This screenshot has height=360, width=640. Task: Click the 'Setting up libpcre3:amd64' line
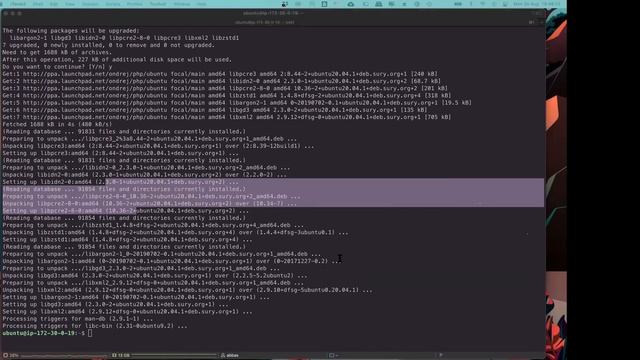click(120, 153)
